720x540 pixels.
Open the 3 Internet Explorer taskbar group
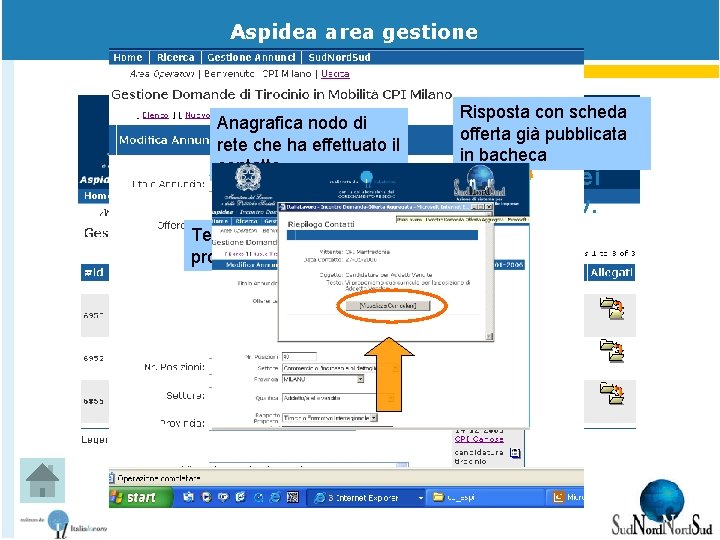click(x=365, y=498)
